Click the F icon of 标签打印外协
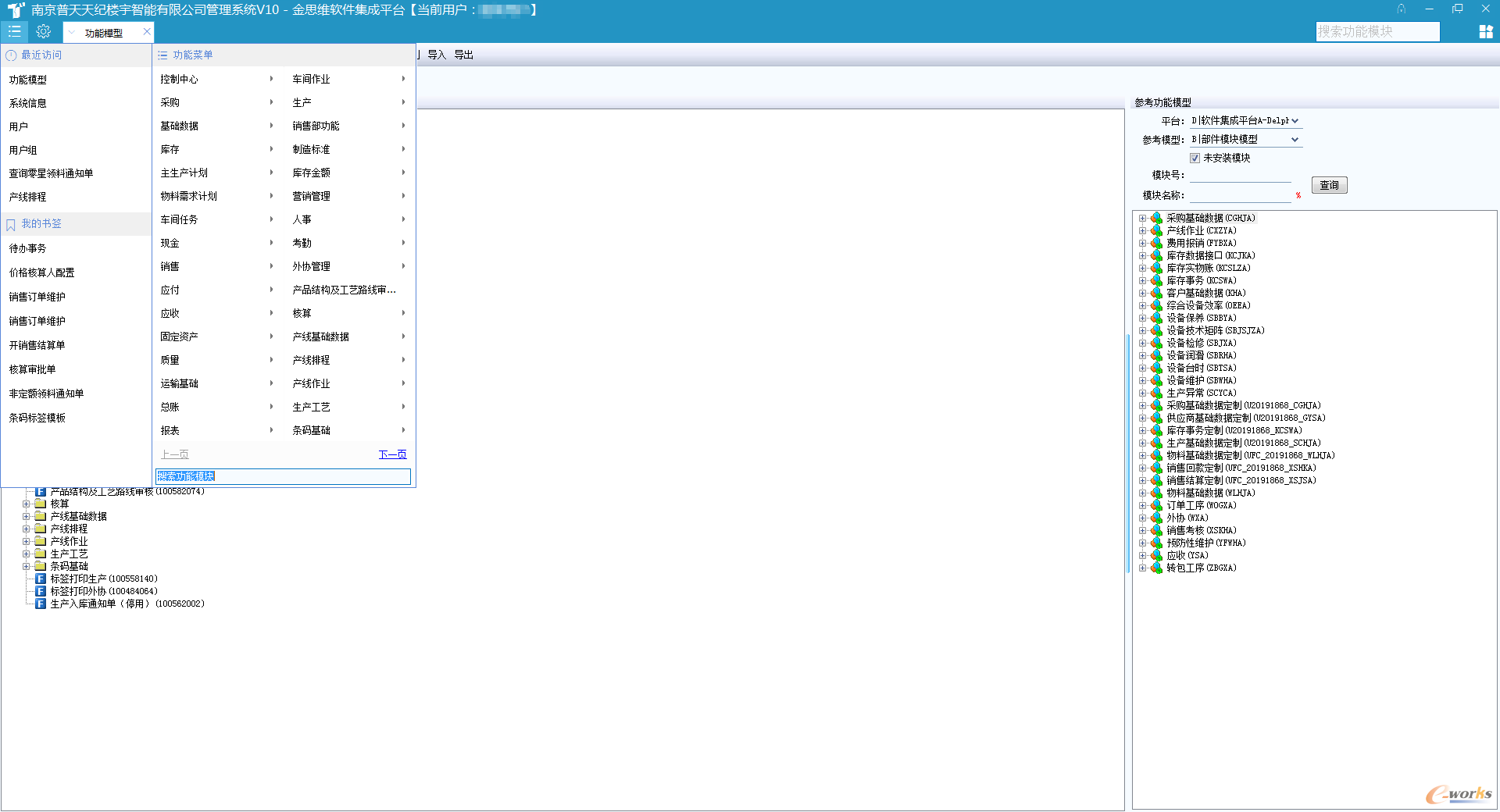1500x812 pixels. 41,591
